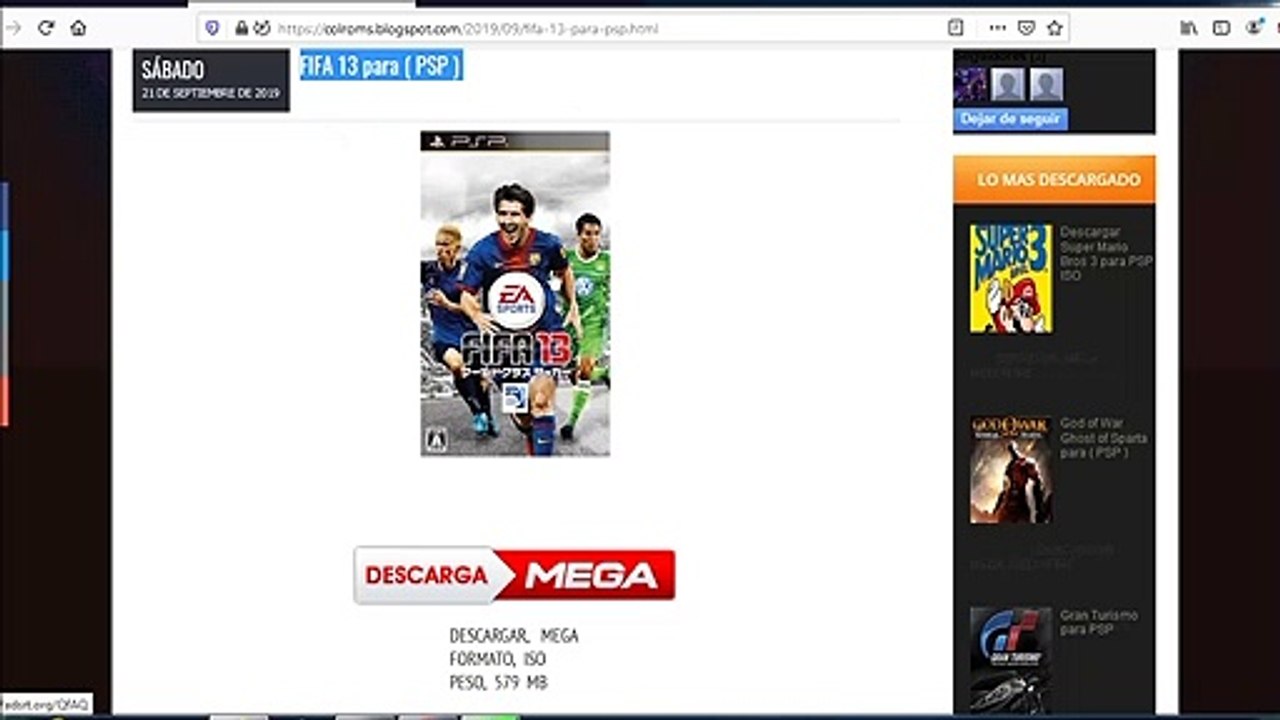Go to the browser home page icon
1280x720 pixels.
(78, 28)
